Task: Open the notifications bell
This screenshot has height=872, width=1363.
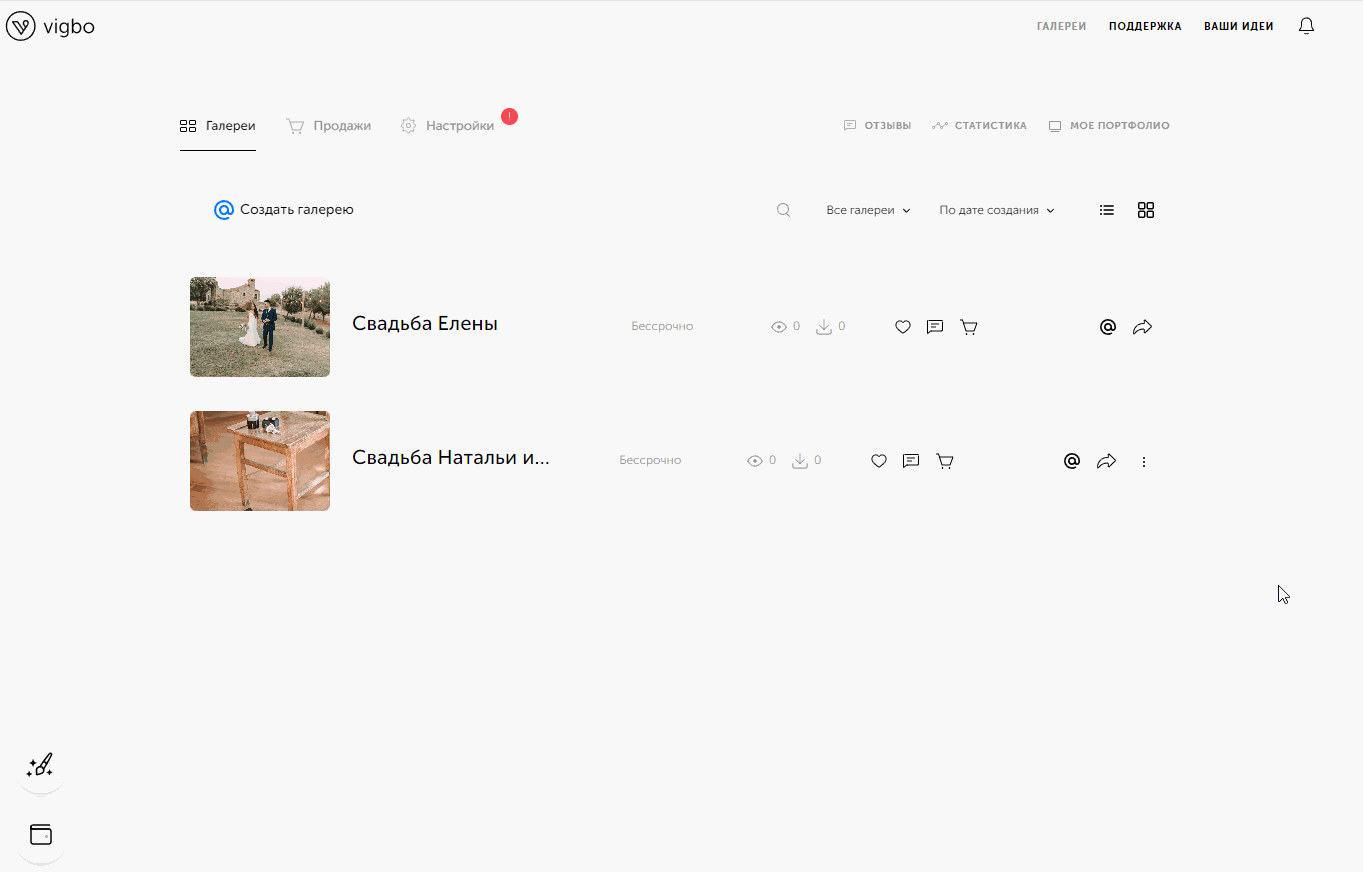Action: click(1306, 26)
